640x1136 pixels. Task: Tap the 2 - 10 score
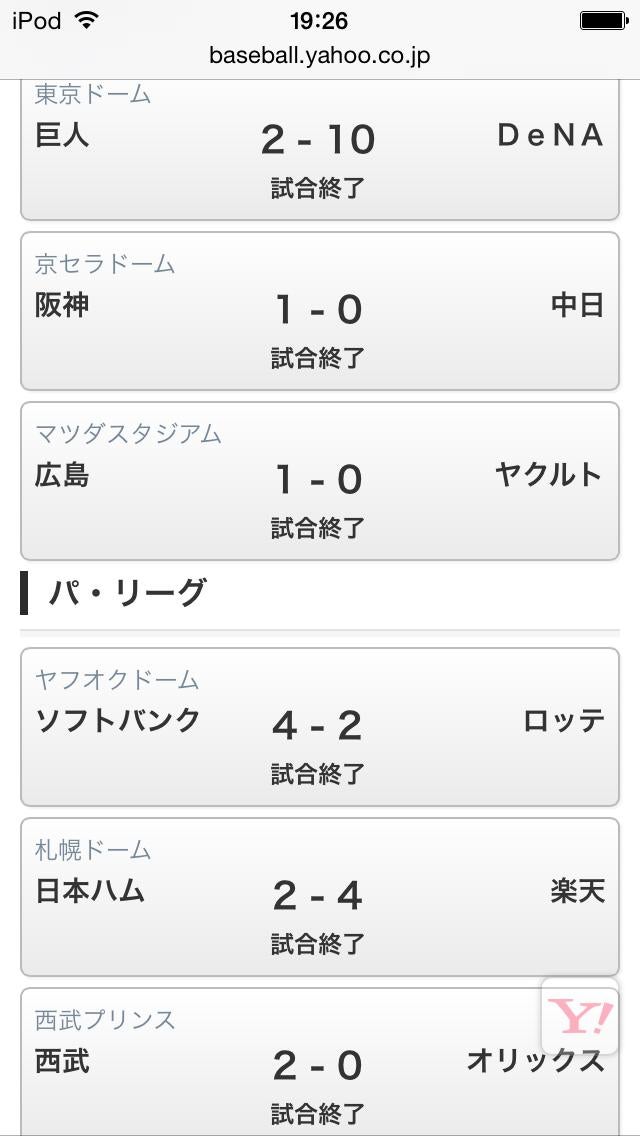318,140
